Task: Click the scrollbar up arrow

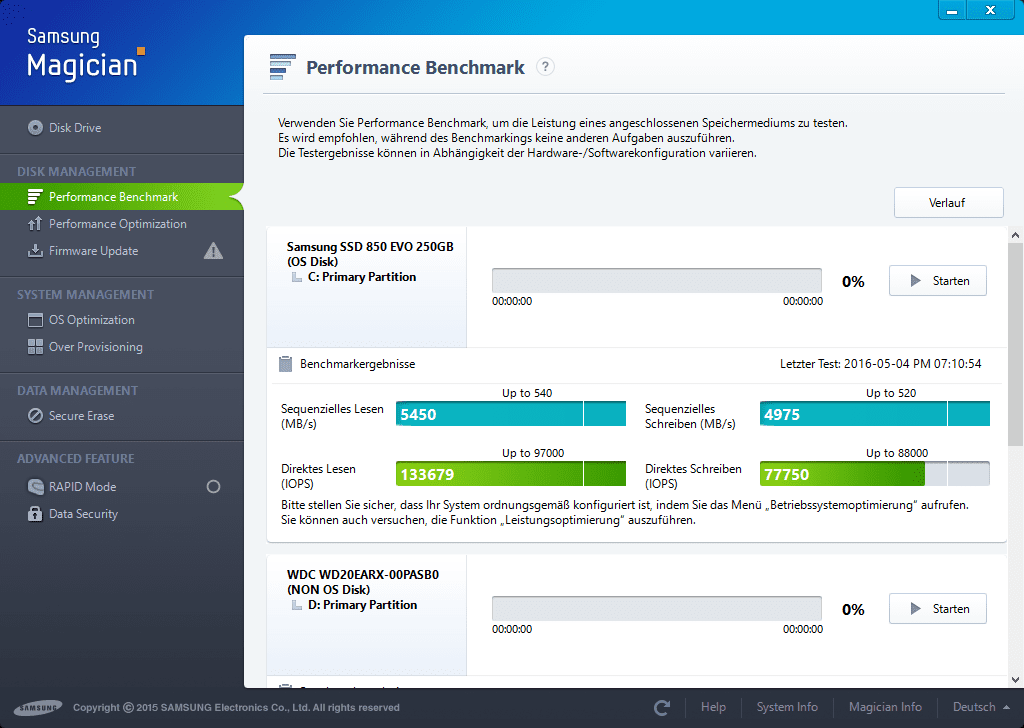Action: click(x=1015, y=234)
